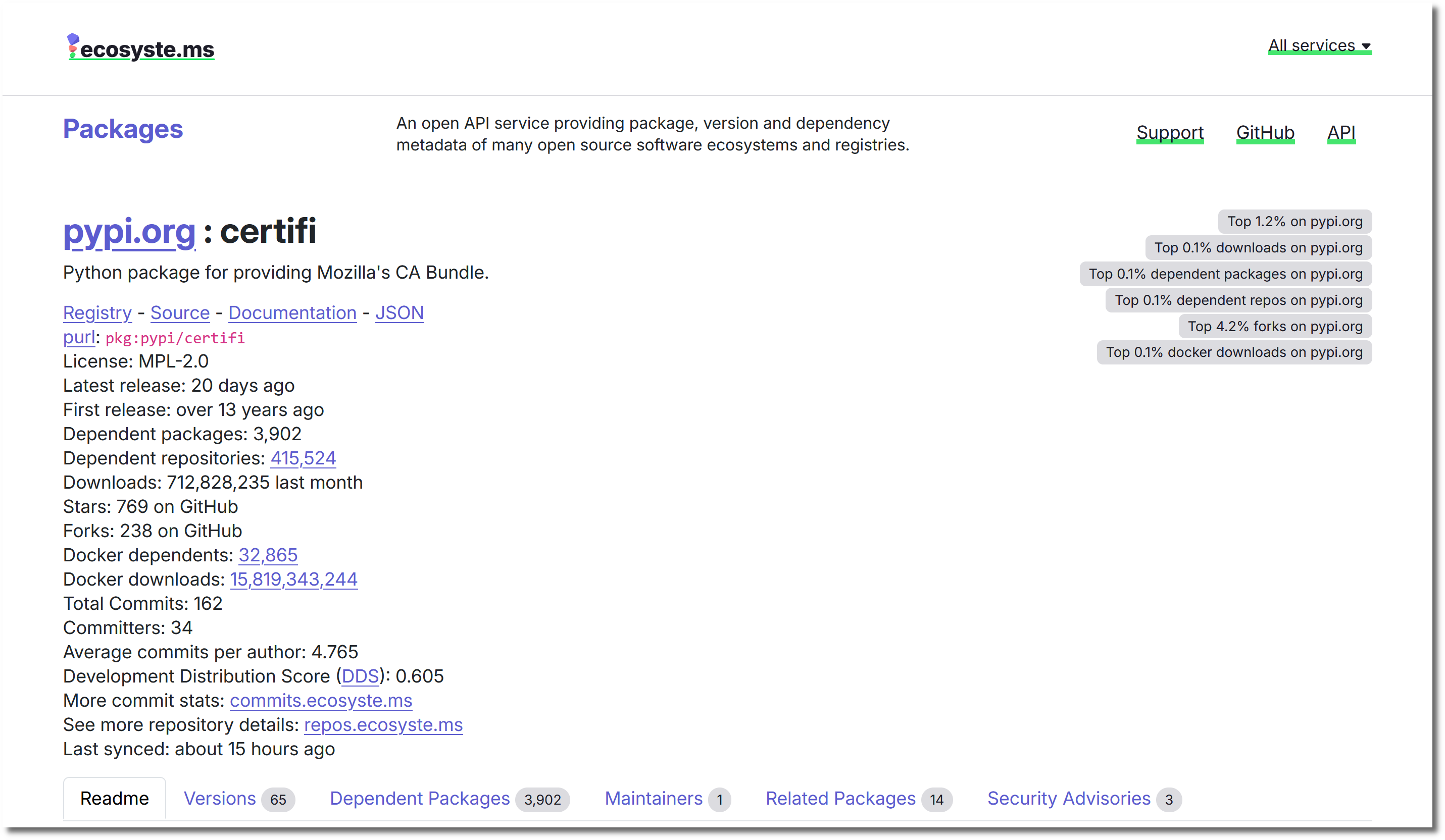This screenshot has height=840, width=1445.
Task: Open the Registry link
Action: point(97,313)
